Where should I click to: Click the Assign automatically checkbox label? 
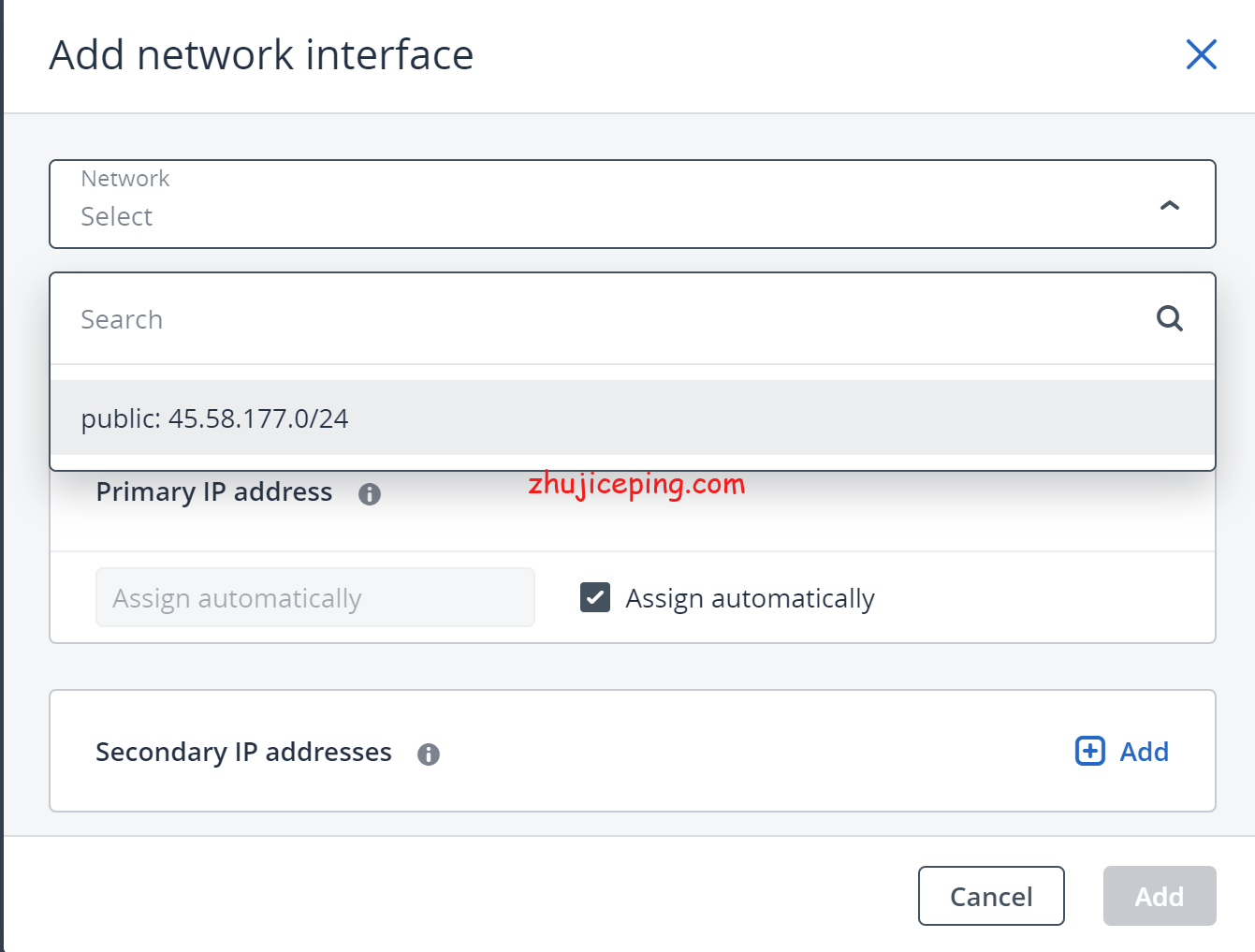click(x=751, y=598)
